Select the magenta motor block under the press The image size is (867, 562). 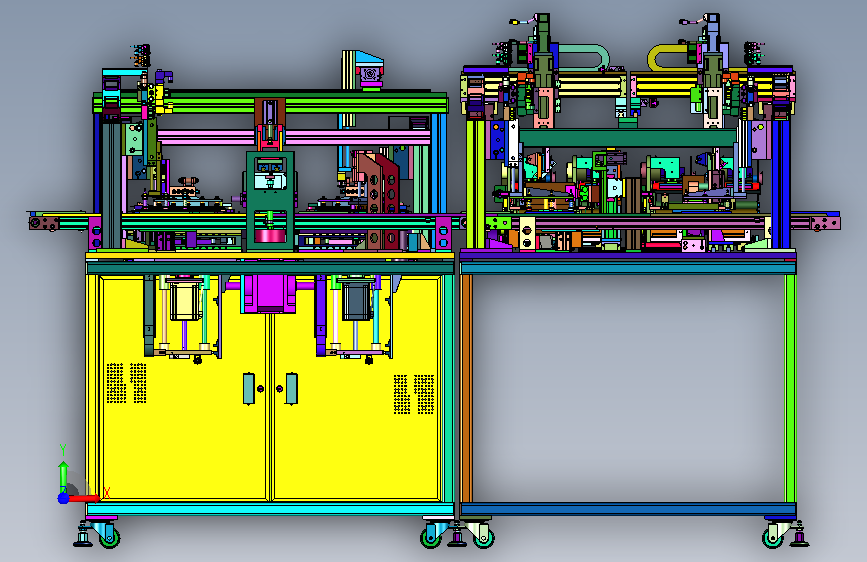pos(269,293)
